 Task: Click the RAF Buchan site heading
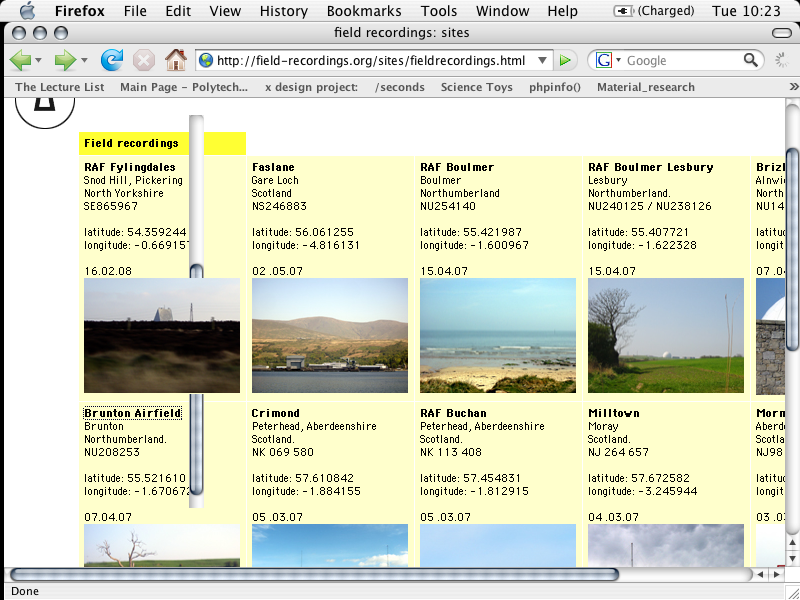[453, 413]
